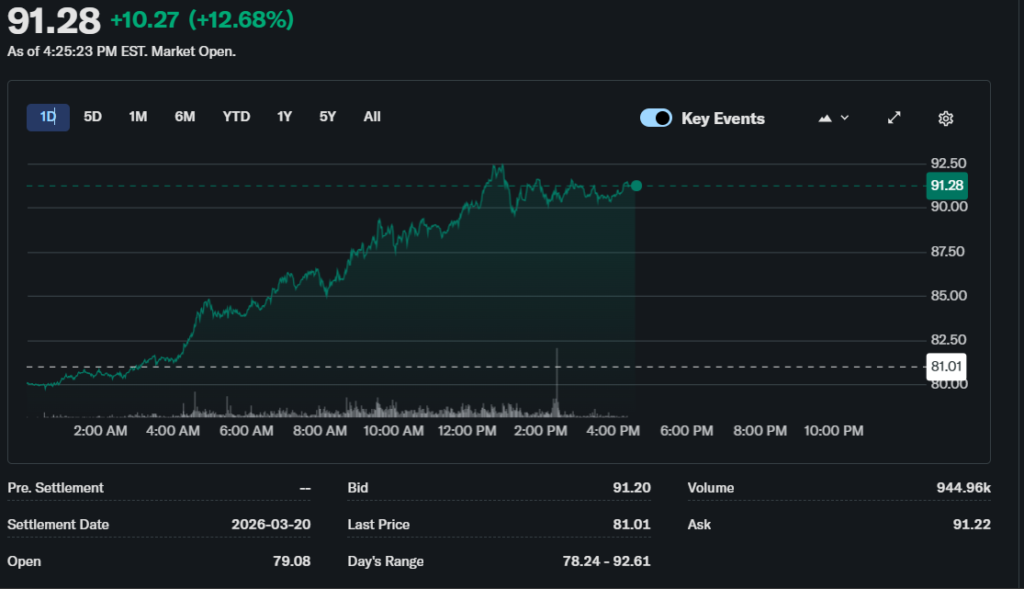This screenshot has height=589, width=1024.
Task: Select the 5Y chart range
Action: (328, 117)
